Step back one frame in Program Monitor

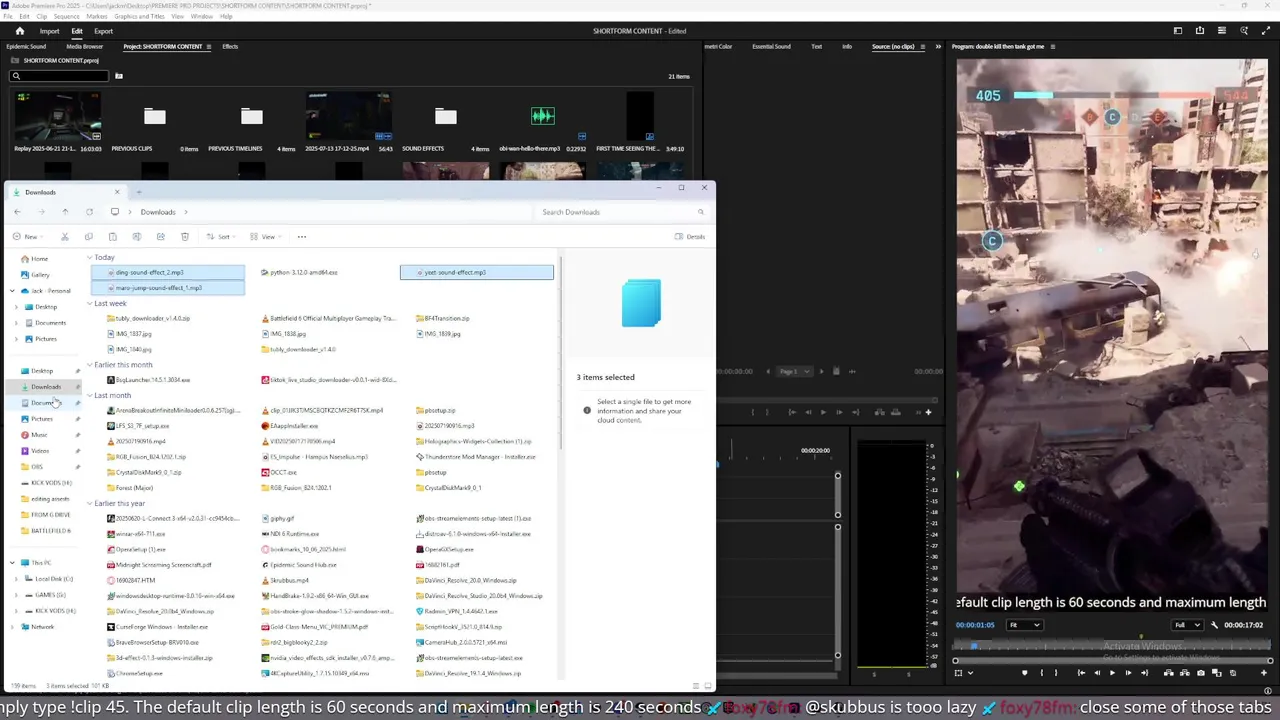tap(1097, 673)
